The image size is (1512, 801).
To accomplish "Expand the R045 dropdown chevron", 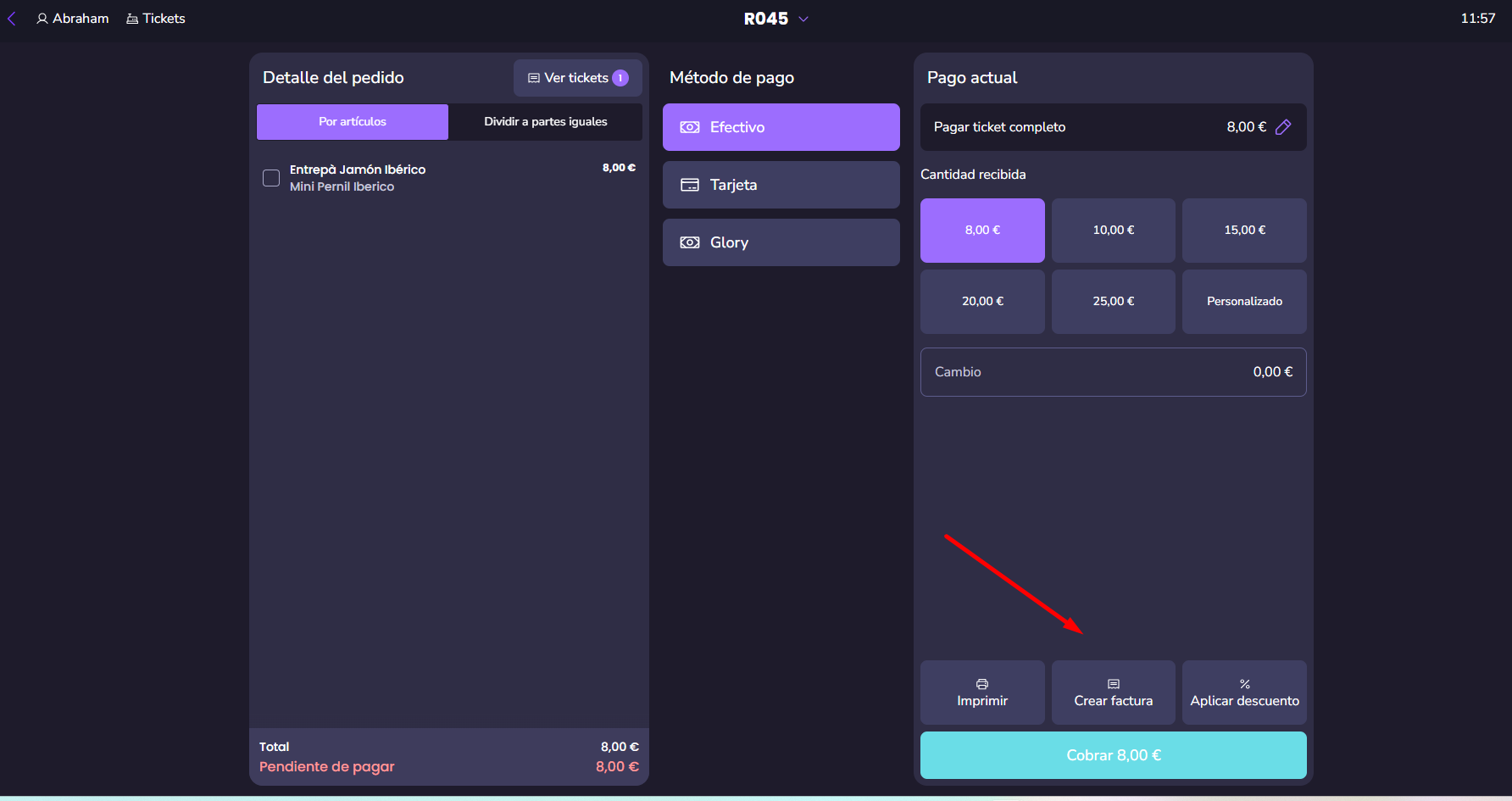I will click(803, 19).
